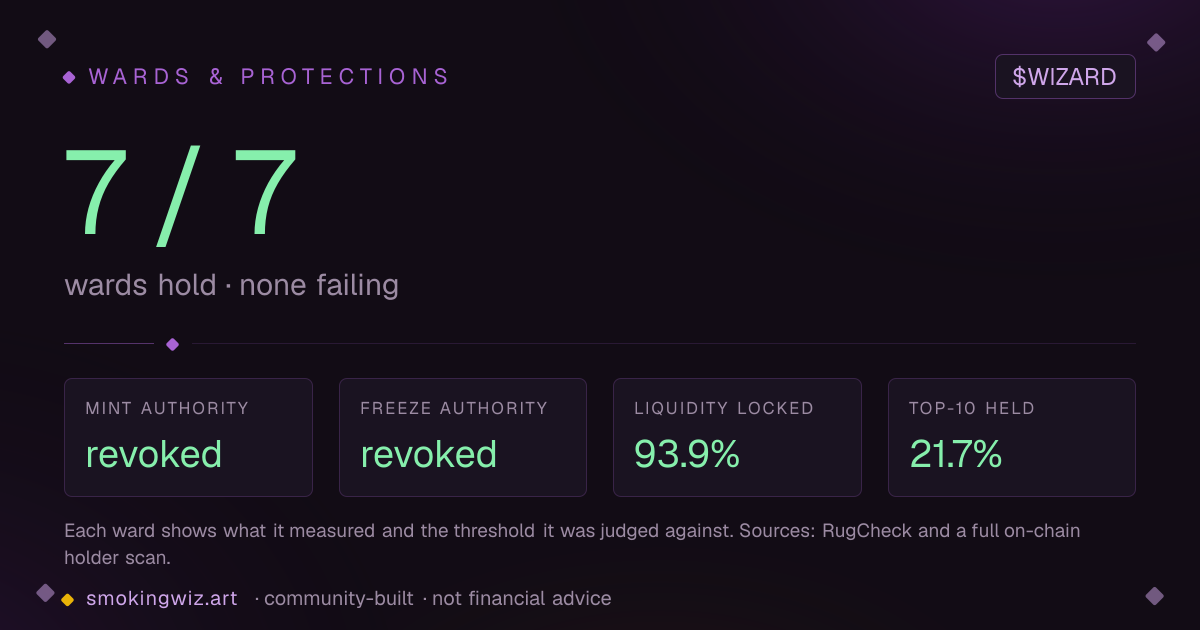1200x630 pixels.
Task: Click the 21.7% top-10 held value
Action: point(956,454)
